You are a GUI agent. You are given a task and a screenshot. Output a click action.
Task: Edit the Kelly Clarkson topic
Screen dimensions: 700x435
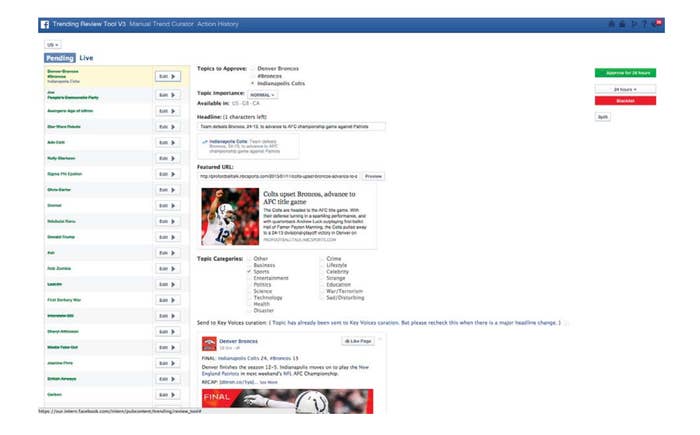[x=168, y=159]
